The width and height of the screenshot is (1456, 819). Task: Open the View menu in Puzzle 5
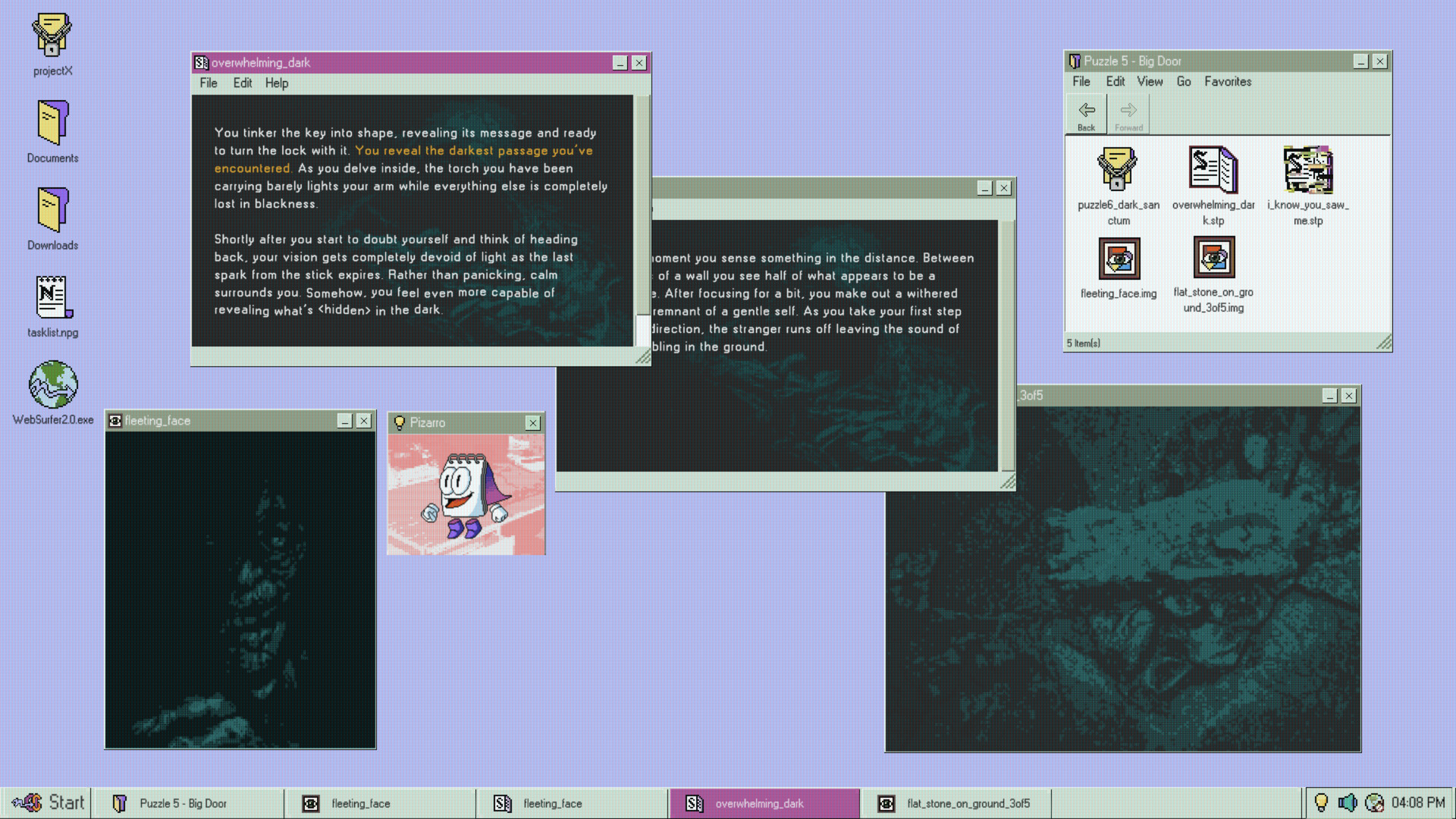[x=1149, y=82]
